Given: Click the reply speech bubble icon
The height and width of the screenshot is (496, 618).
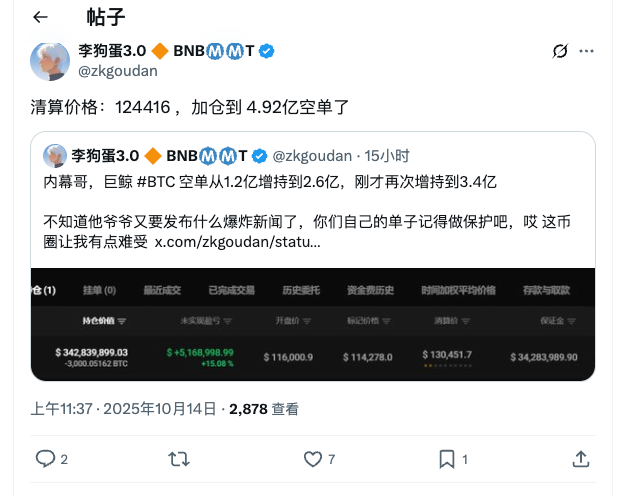Looking at the screenshot, I should click(45, 459).
